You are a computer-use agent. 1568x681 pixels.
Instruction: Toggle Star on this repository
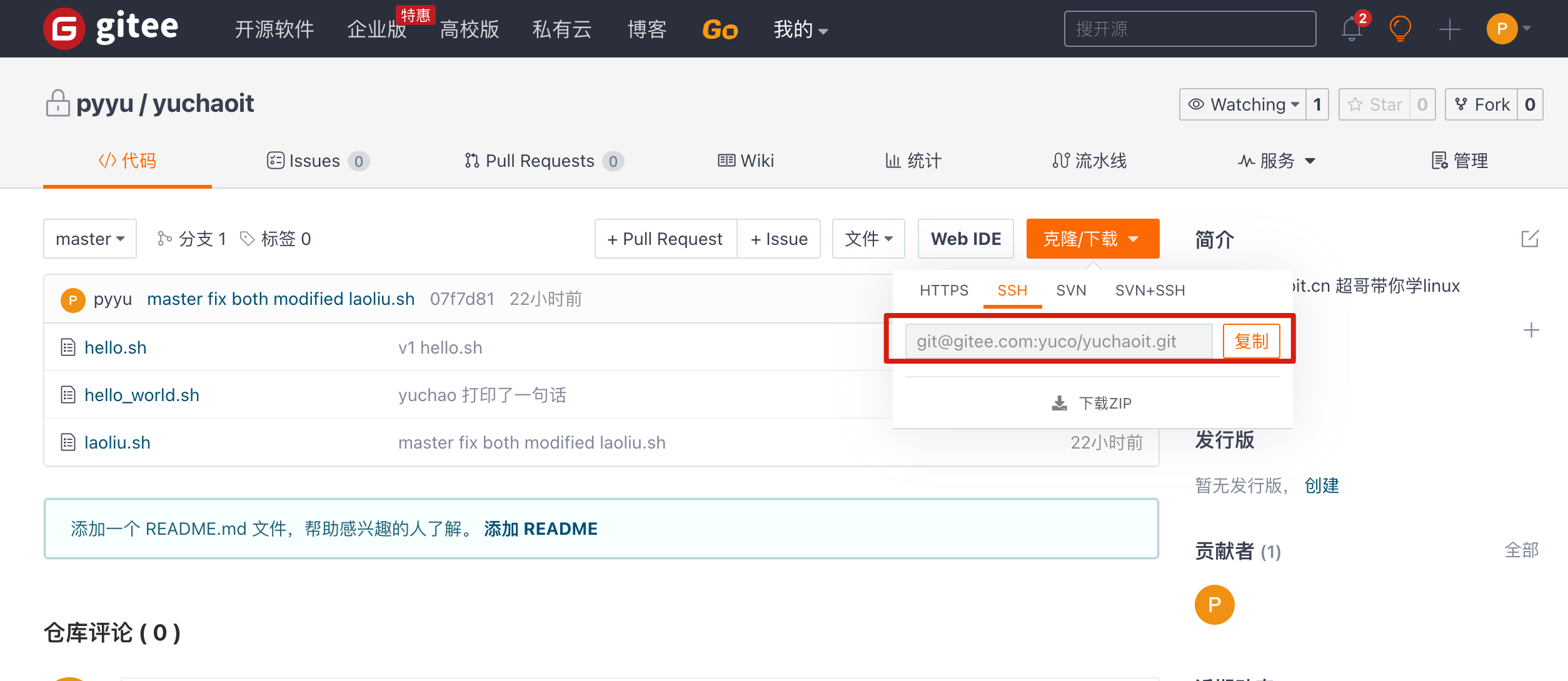pos(1375,104)
